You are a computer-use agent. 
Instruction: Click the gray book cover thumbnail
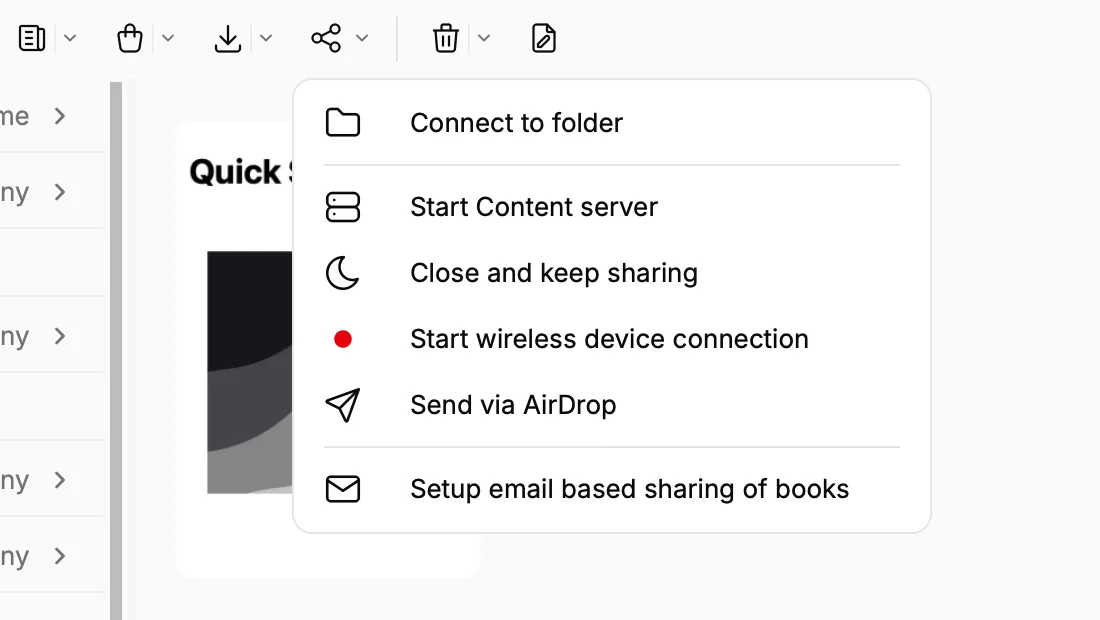pos(250,372)
